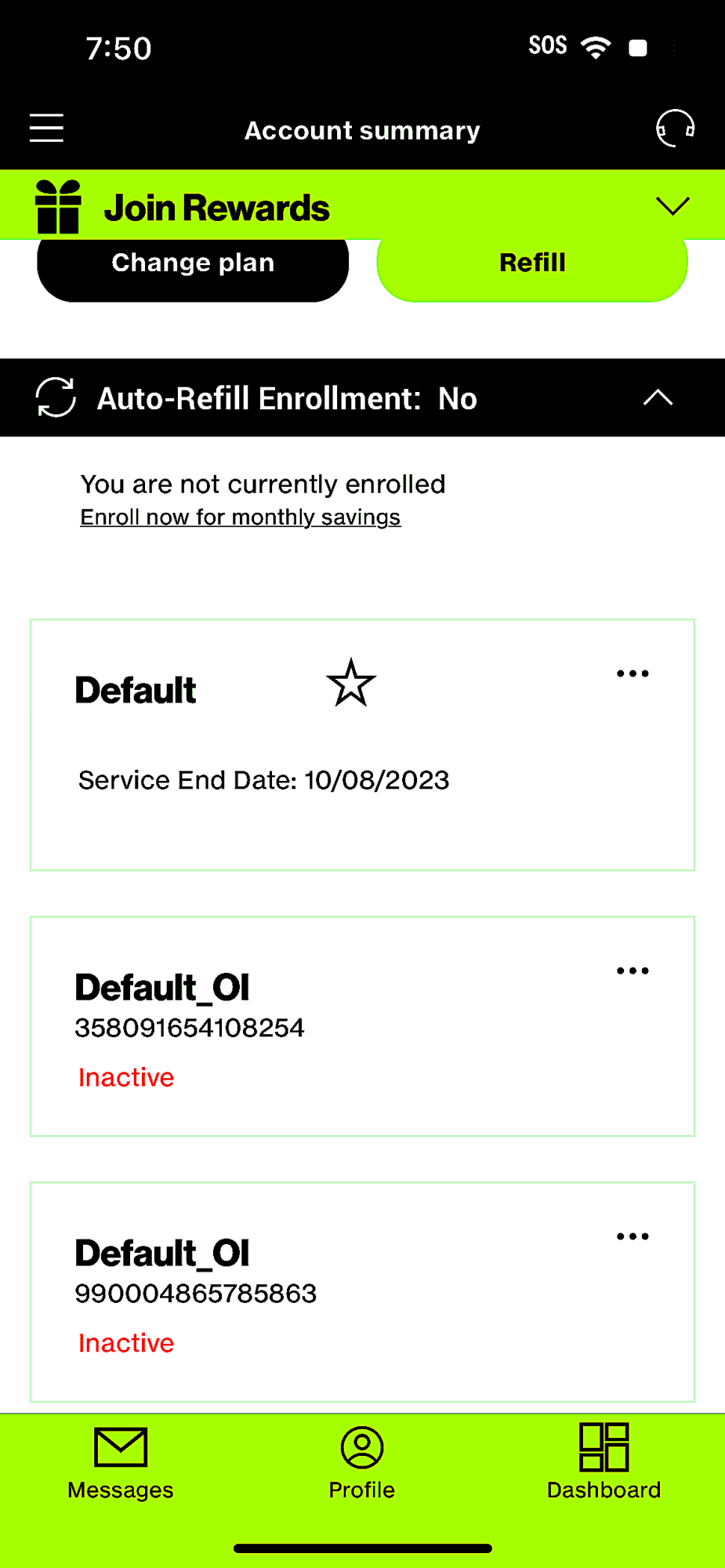Open more options for Default device
The image size is (725, 1568).
(x=633, y=673)
